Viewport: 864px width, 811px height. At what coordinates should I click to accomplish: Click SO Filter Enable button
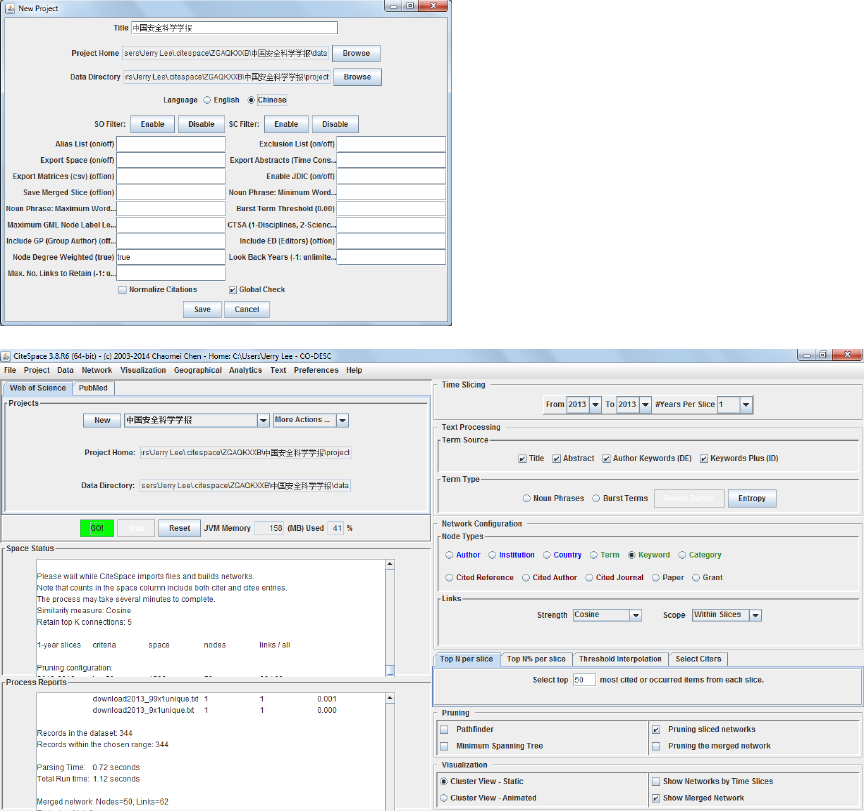(153, 125)
